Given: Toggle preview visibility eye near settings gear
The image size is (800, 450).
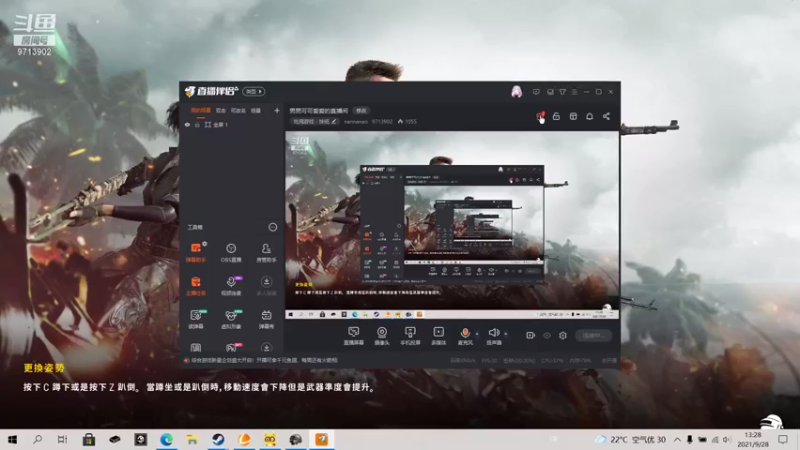Looking at the screenshot, I should [x=547, y=335].
